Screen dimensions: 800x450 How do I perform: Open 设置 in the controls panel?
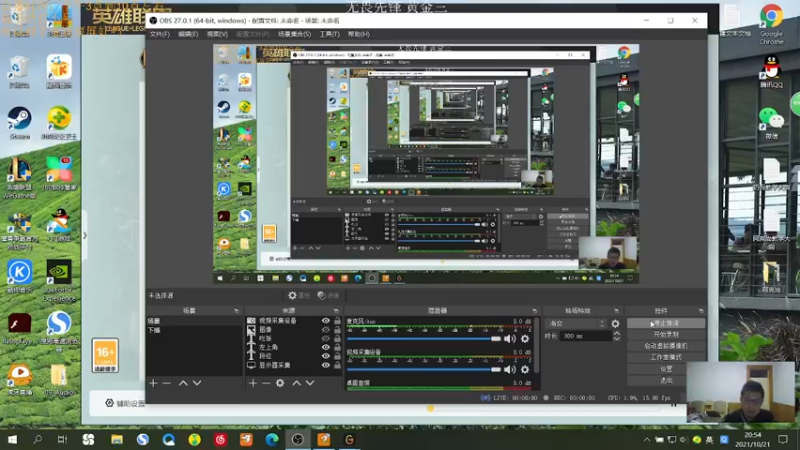[x=666, y=368]
